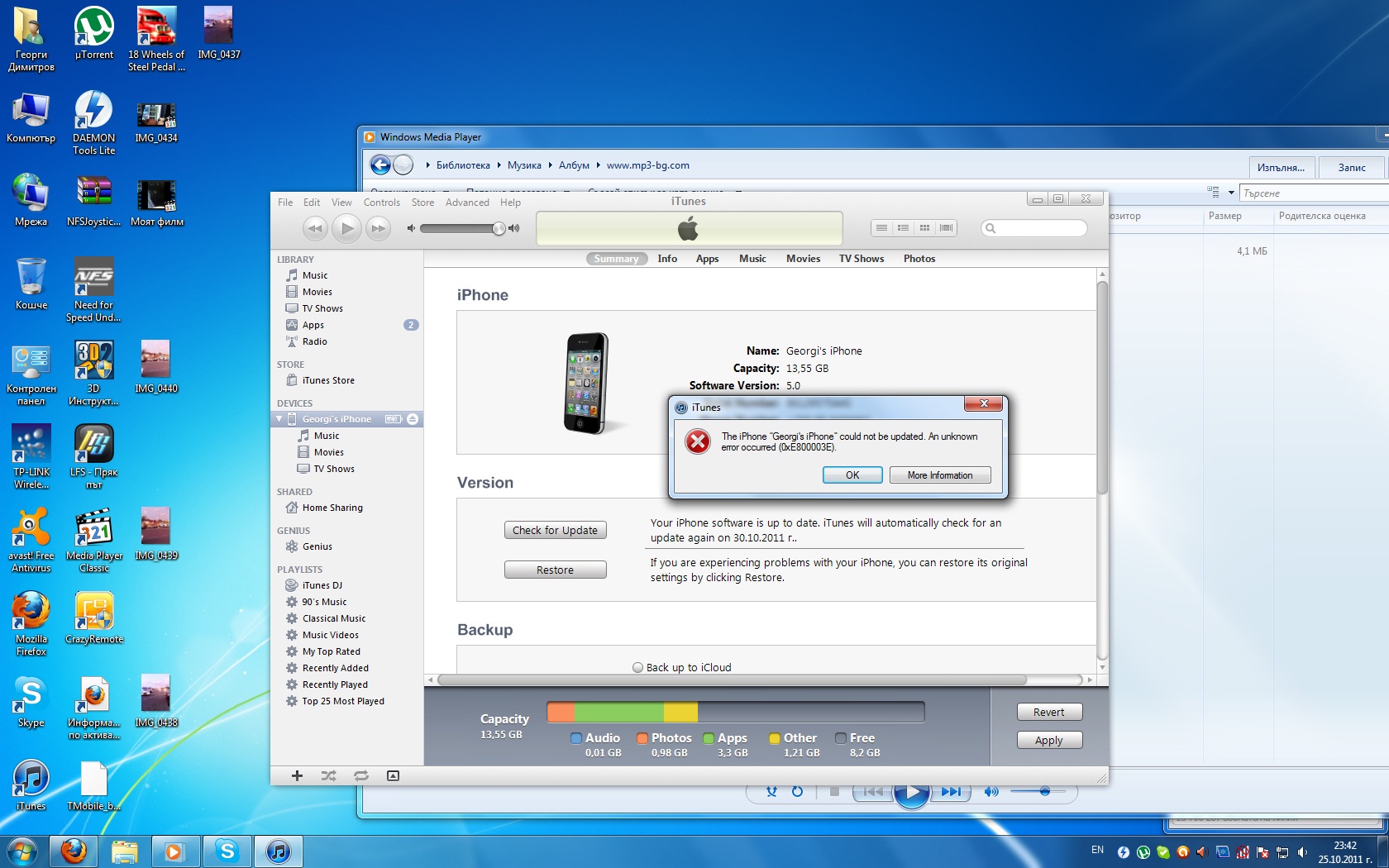Click Back button in Windows Media Player
Screen dimensions: 1389x868
(380, 165)
